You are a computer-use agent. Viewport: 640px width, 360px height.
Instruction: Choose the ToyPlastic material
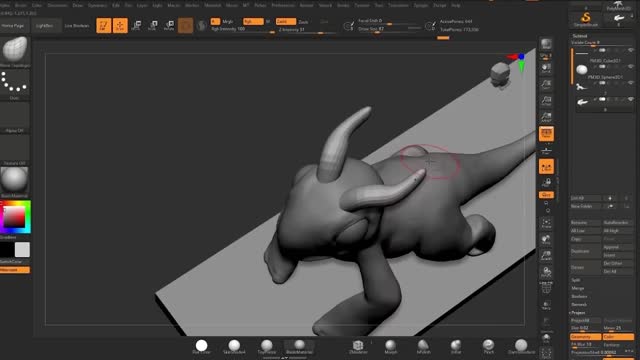(x=267, y=347)
